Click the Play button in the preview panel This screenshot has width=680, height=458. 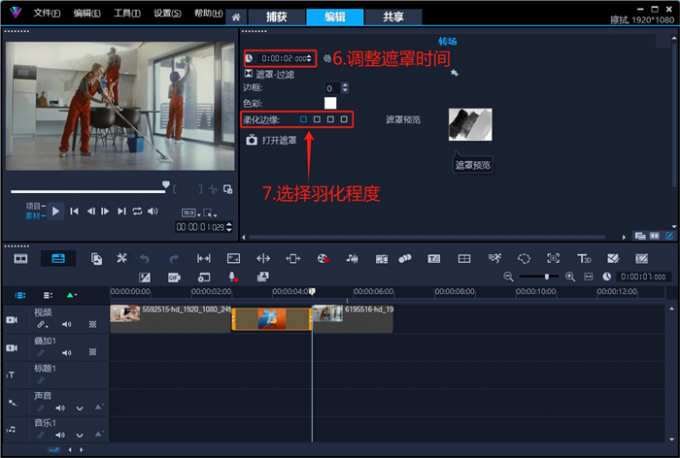click(56, 211)
